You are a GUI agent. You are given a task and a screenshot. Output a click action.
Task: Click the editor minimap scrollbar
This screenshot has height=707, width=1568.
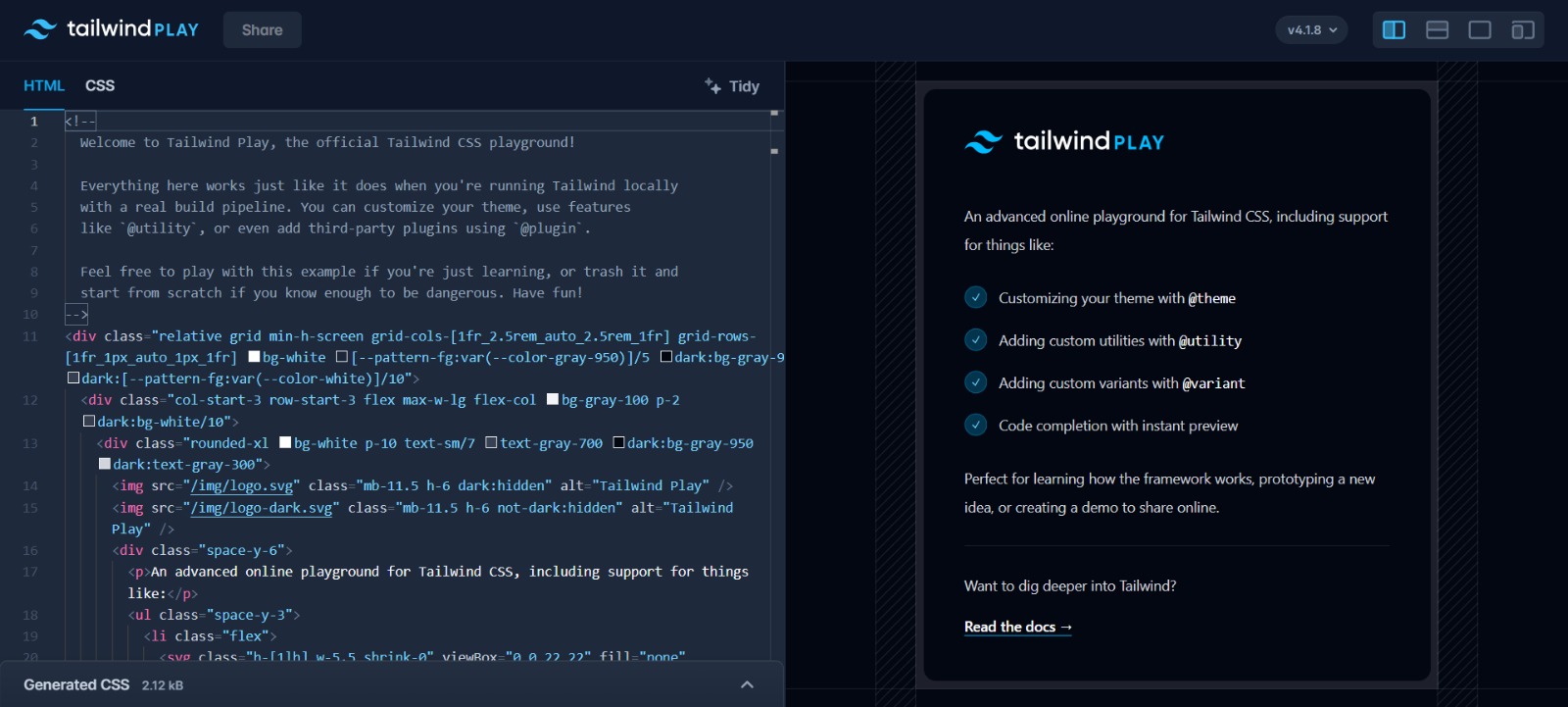tap(775, 384)
